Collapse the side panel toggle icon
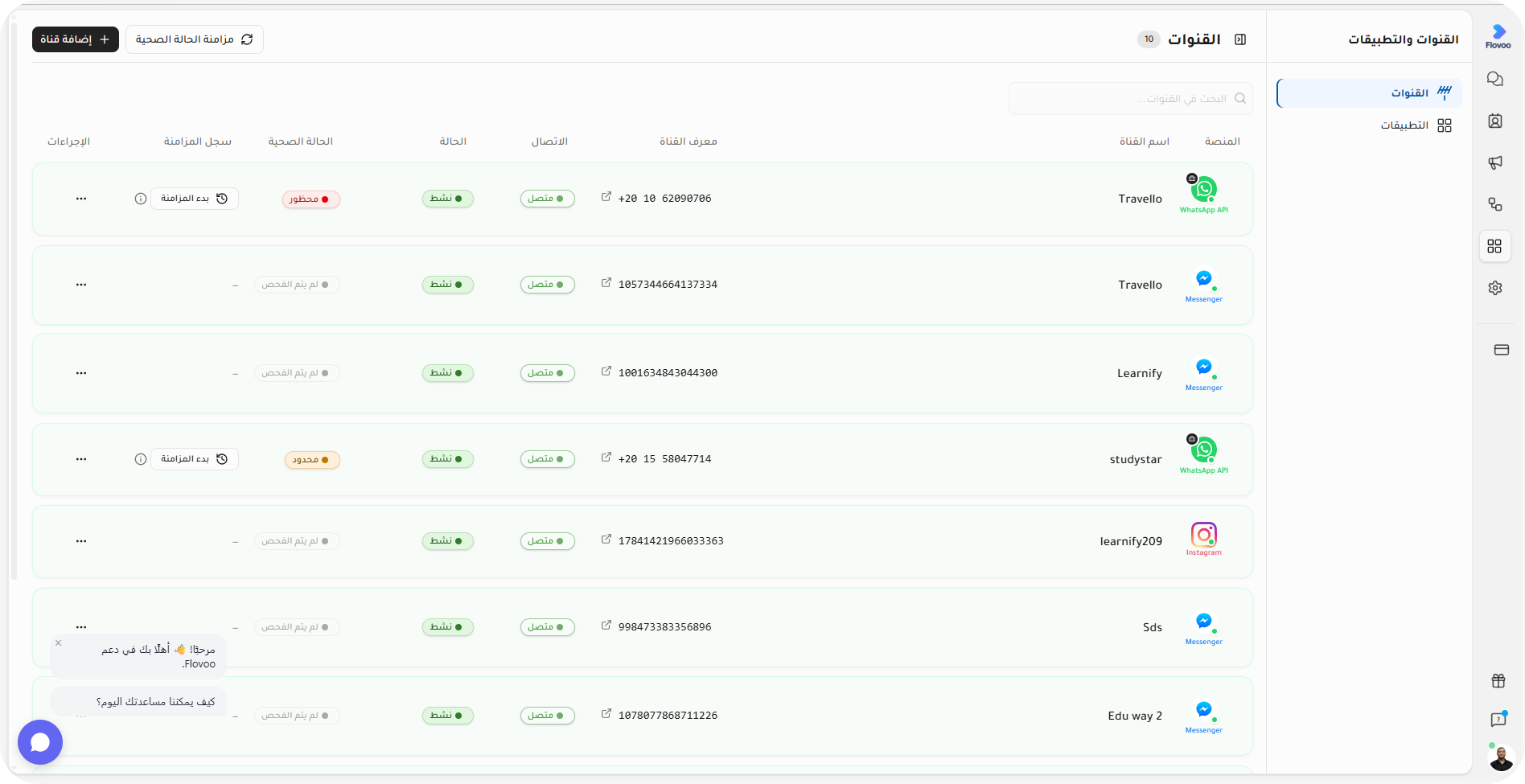 [x=1240, y=39]
